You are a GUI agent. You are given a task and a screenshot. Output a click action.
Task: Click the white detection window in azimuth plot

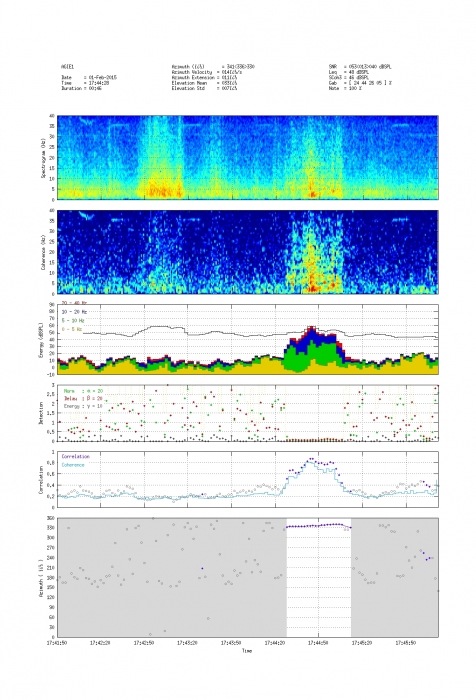point(318,578)
